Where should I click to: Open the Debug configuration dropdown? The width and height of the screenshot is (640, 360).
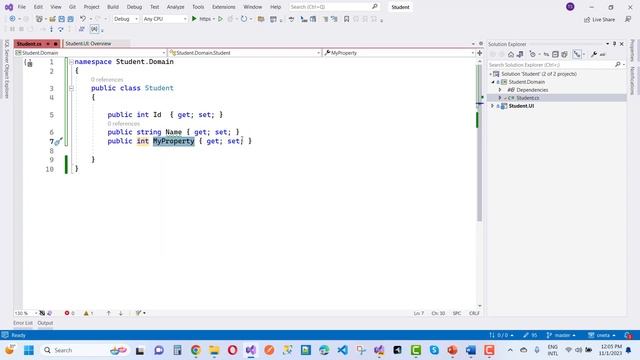[125, 19]
